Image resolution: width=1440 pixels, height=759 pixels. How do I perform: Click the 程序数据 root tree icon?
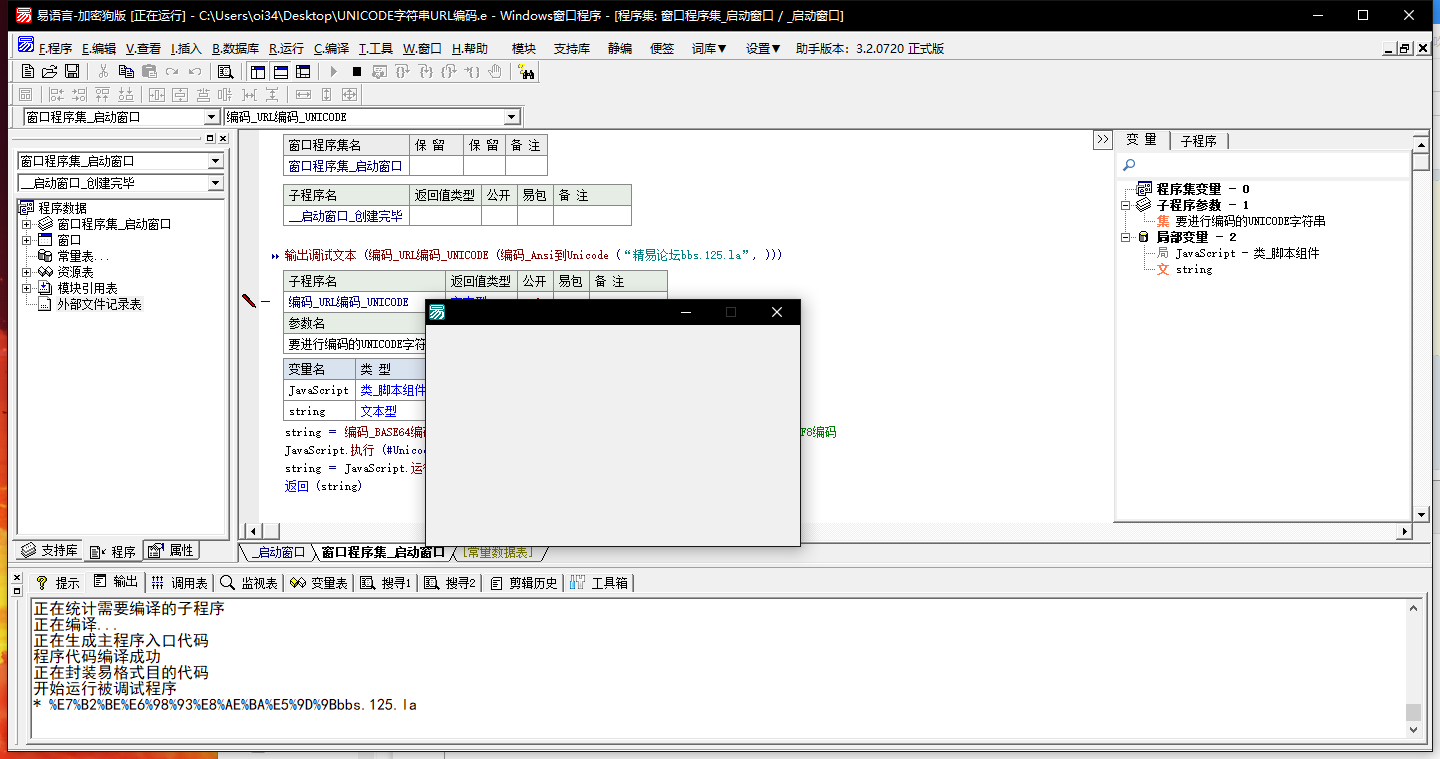(x=28, y=208)
